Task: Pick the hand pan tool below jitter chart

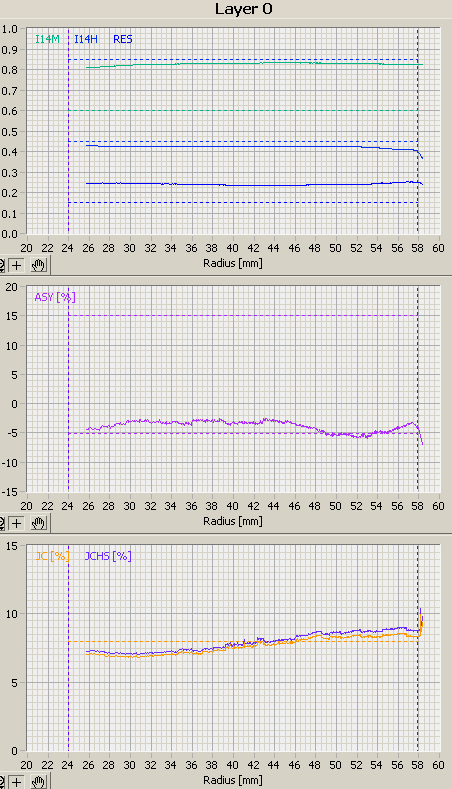Action: click(x=39, y=782)
